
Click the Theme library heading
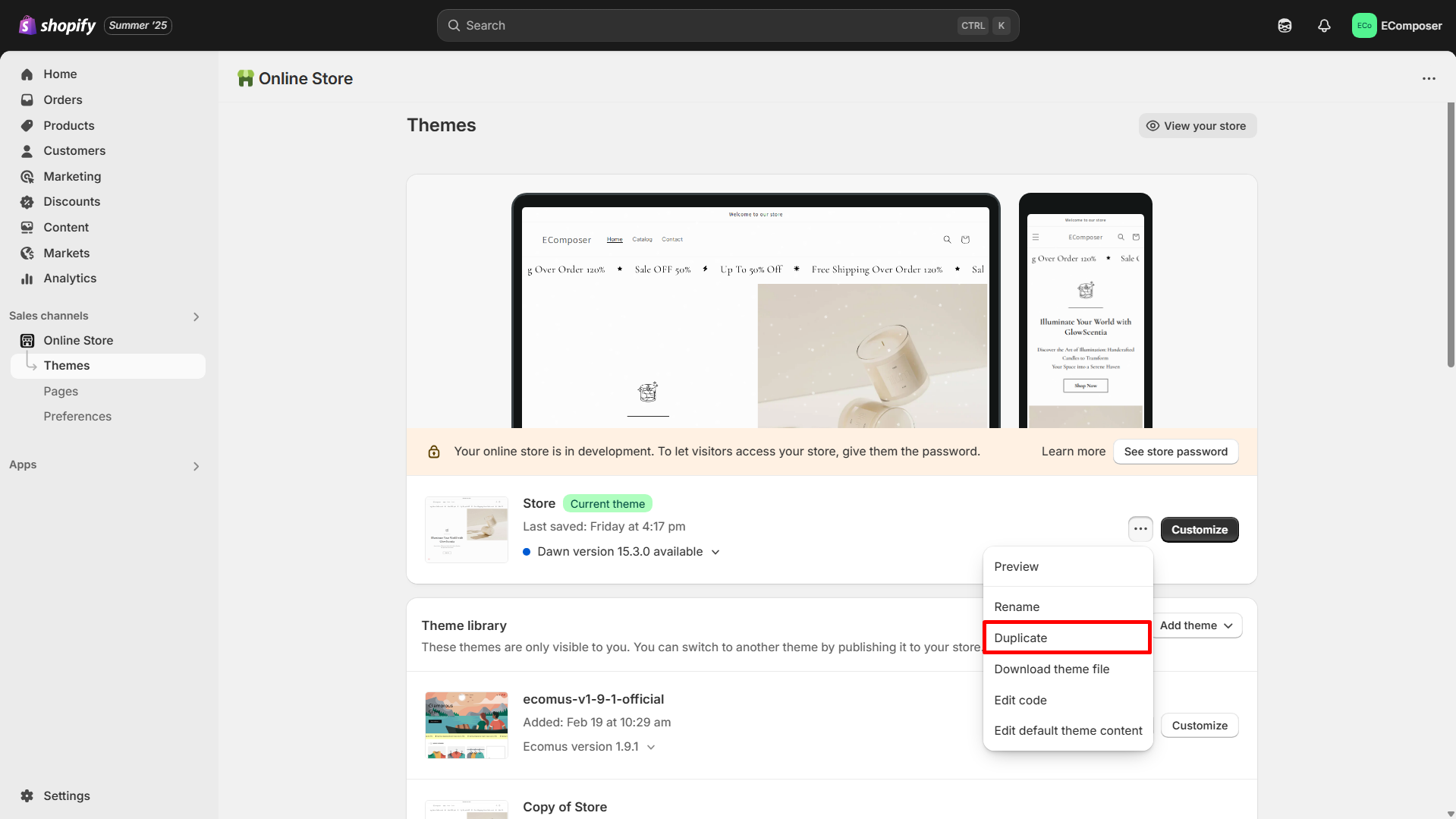[464, 626]
